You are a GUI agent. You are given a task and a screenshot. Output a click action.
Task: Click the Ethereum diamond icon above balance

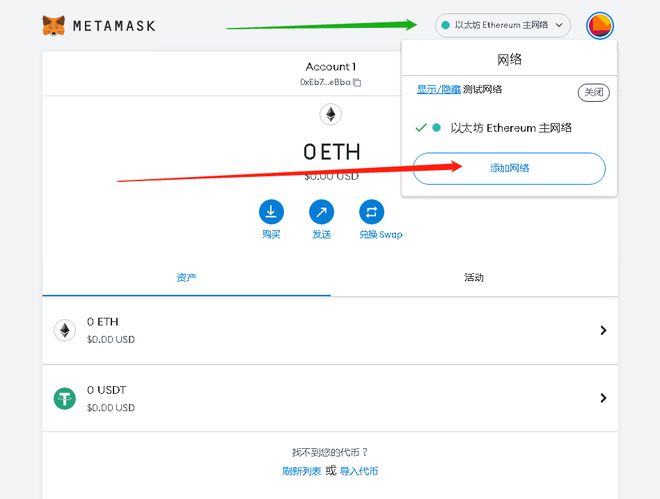(330, 114)
